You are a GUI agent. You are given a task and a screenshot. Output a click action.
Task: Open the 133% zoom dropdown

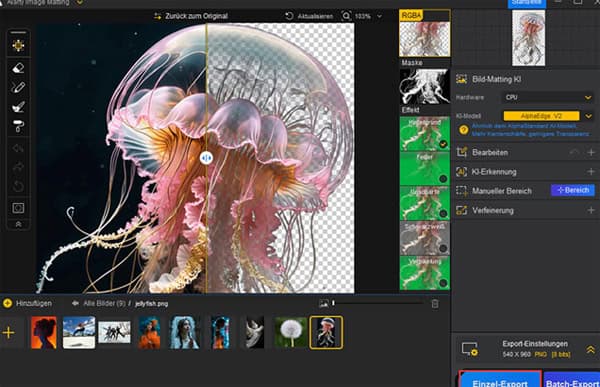pos(380,16)
